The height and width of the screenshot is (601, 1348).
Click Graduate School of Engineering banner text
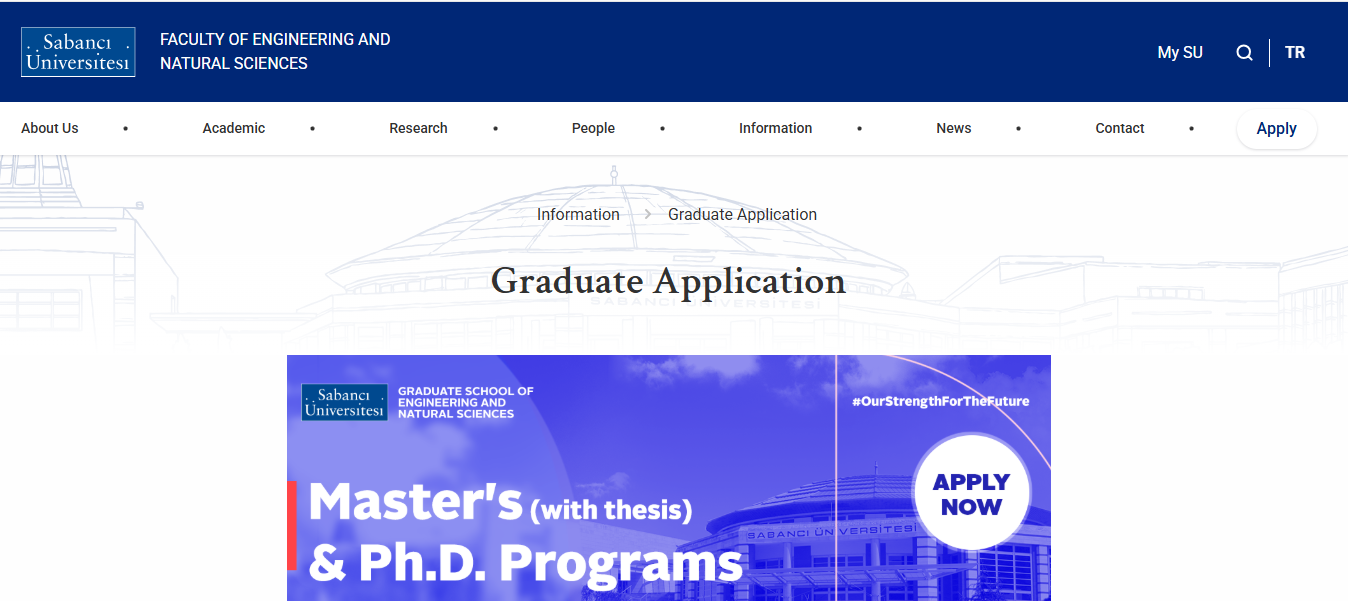pos(466,402)
